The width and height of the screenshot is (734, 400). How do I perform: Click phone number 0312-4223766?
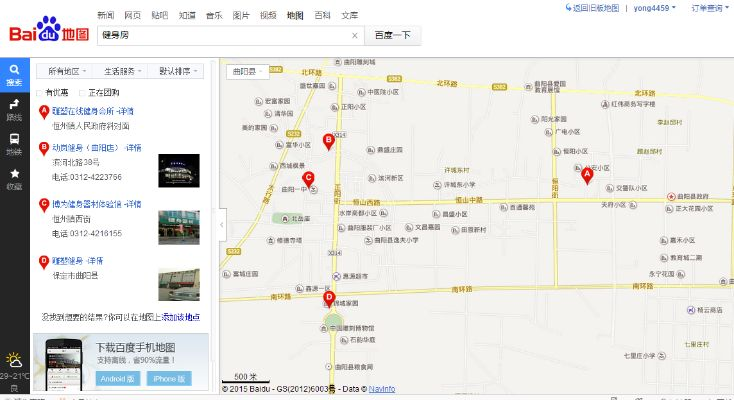[96, 178]
